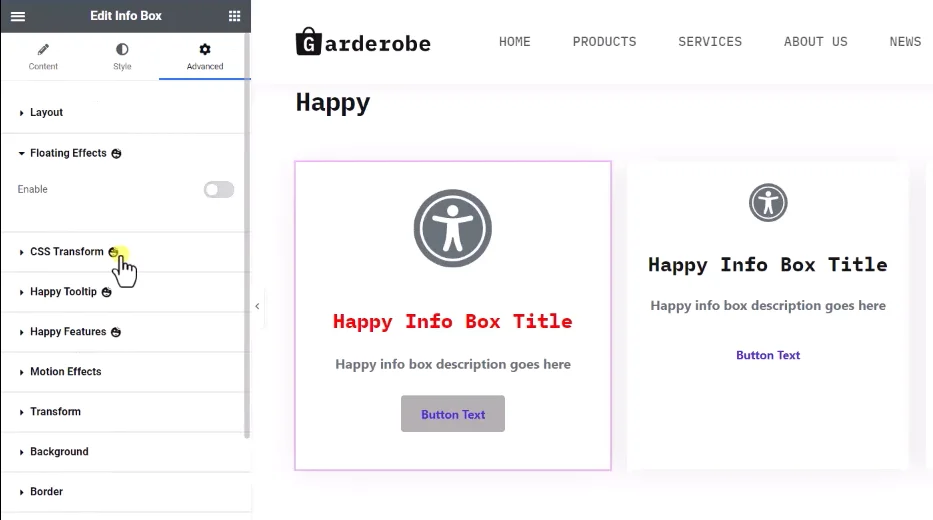Open SERVICES in site navigation
933x520 pixels.
[710, 42]
